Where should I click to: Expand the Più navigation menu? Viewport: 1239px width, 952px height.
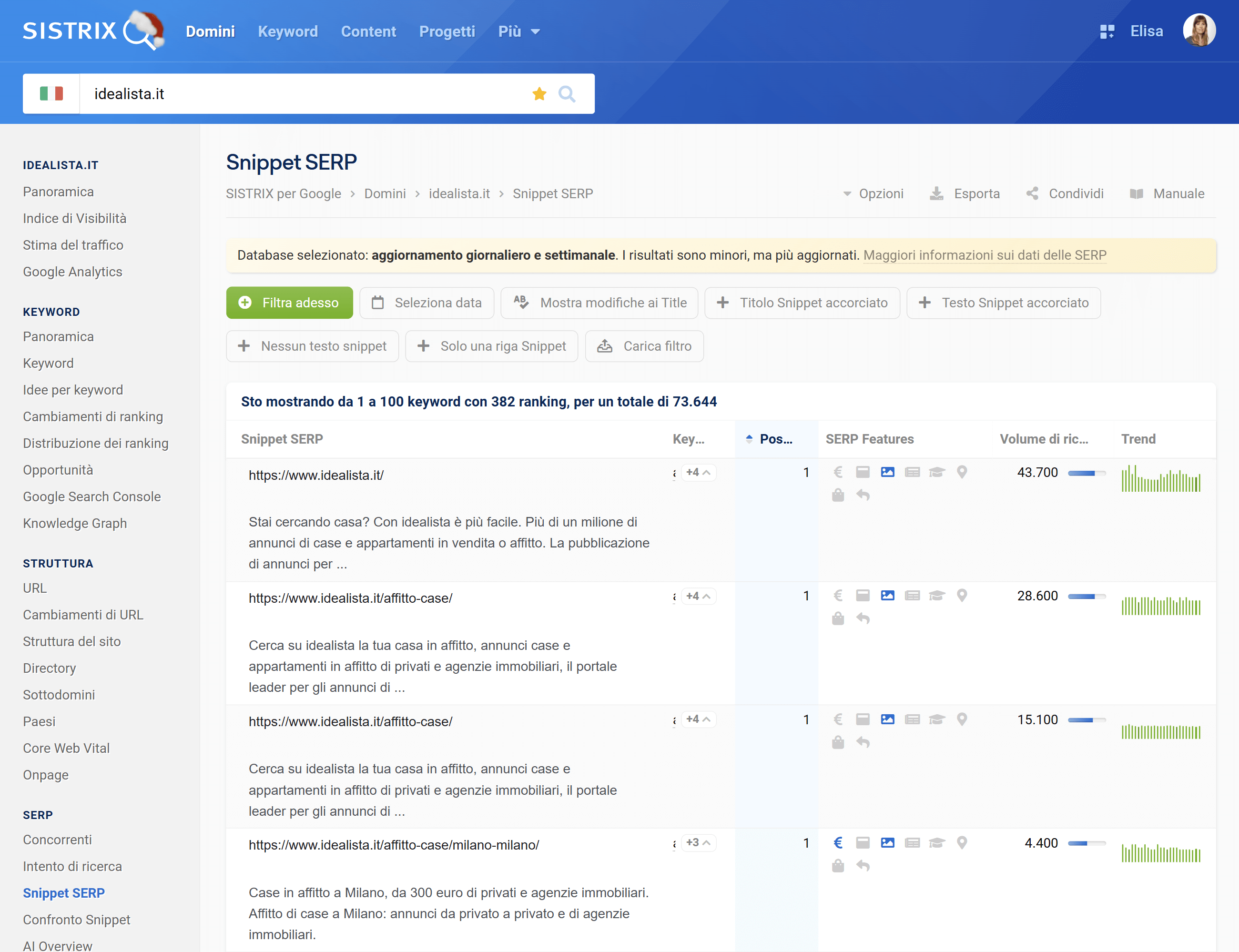click(x=518, y=31)
